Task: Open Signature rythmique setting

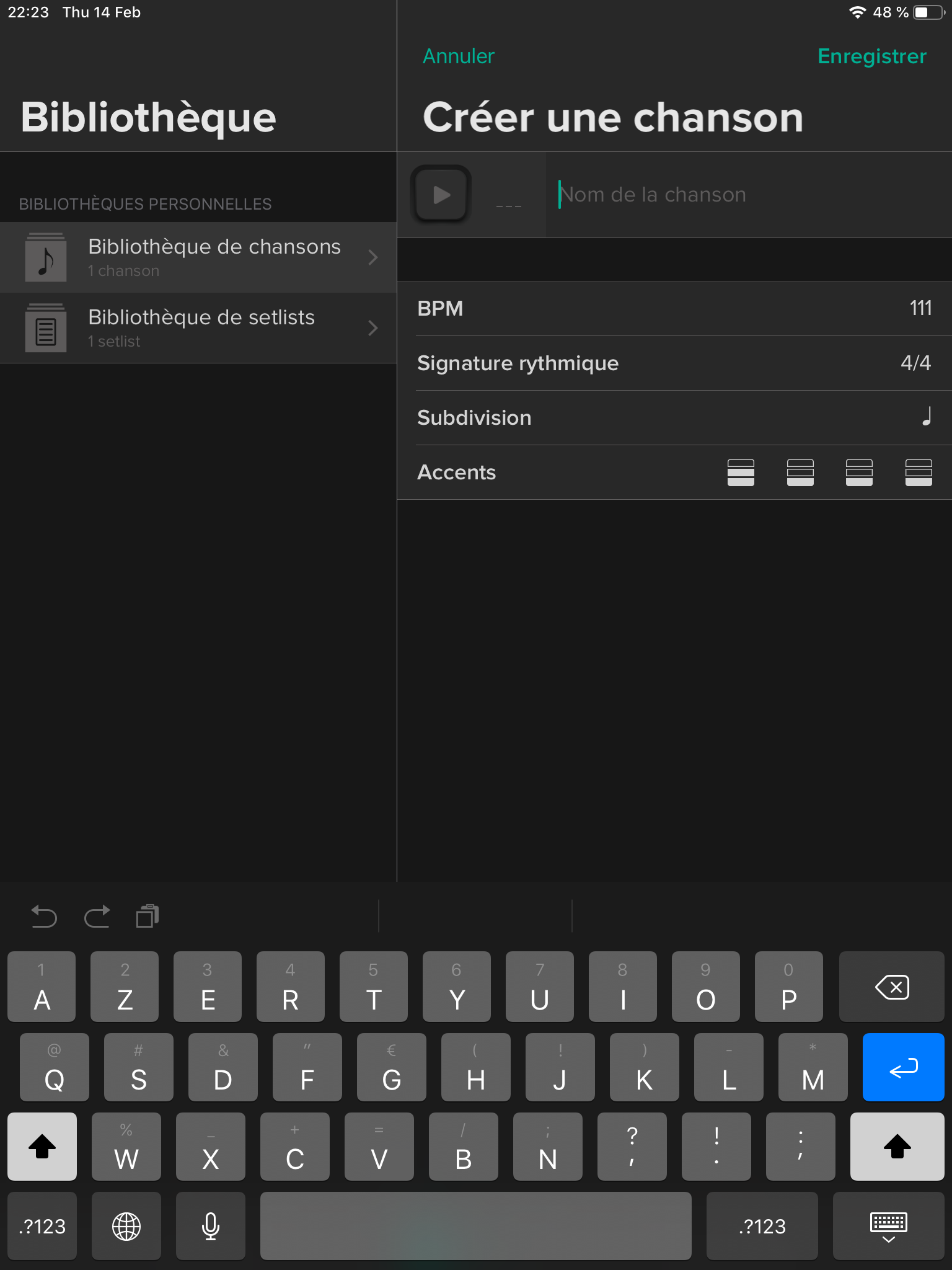Action: coord(674,363)
